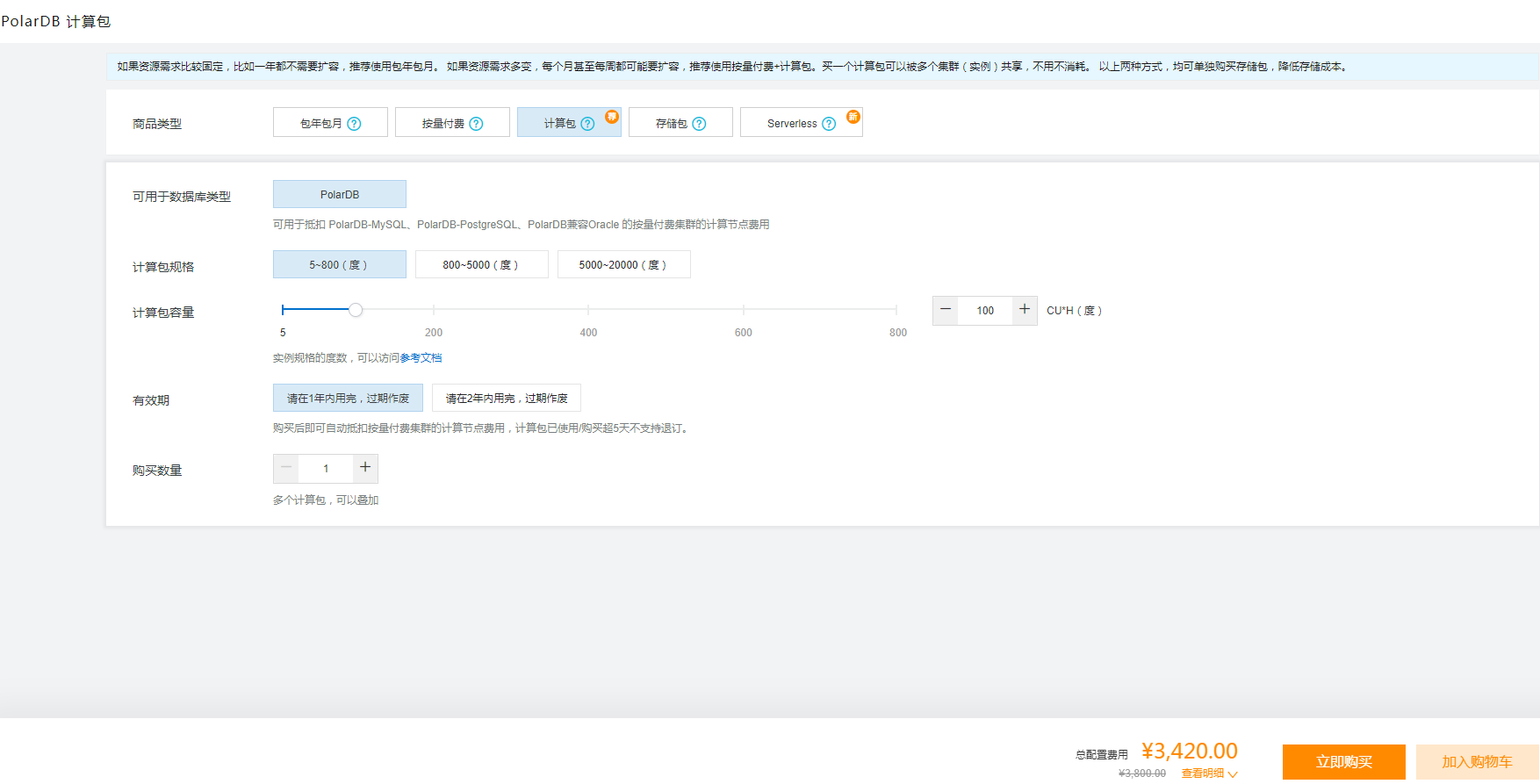Open help icon next to 包年包月
Viewport: 1540px width, 784px height.
click(x=354, y=124)
